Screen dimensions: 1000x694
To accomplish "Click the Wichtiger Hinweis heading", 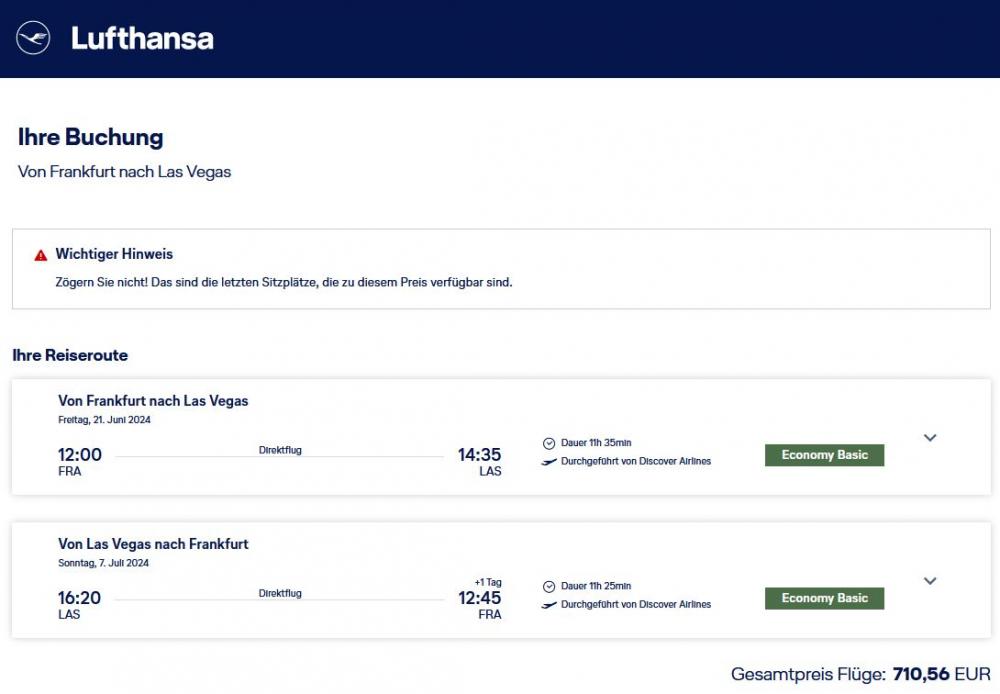I will tap(114, 254).
